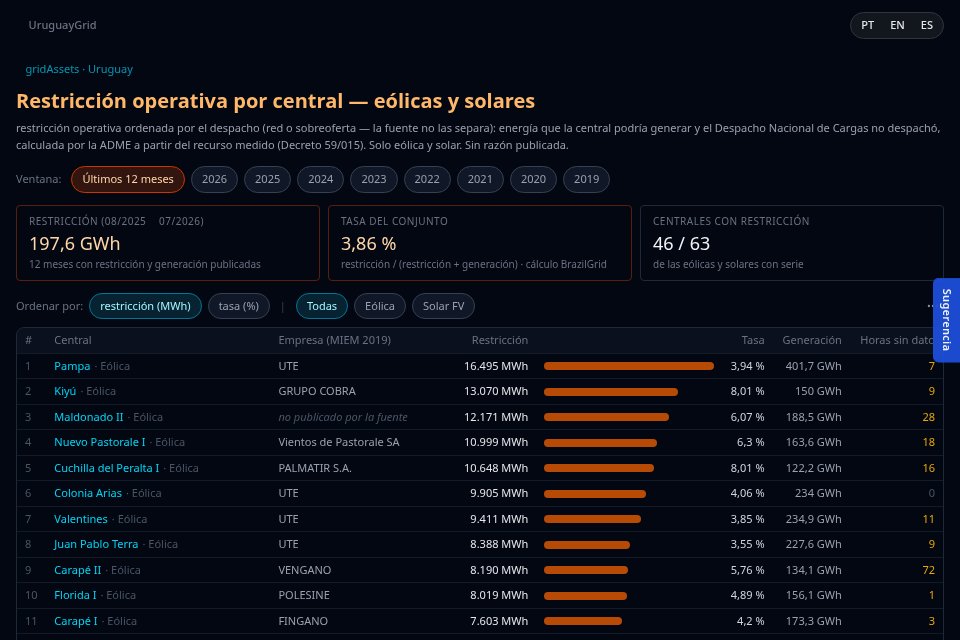Image resolution: width=960 pixels, height=640 pixels.
Task: Open the Maldonado II plant link
Action: (88, 417)
